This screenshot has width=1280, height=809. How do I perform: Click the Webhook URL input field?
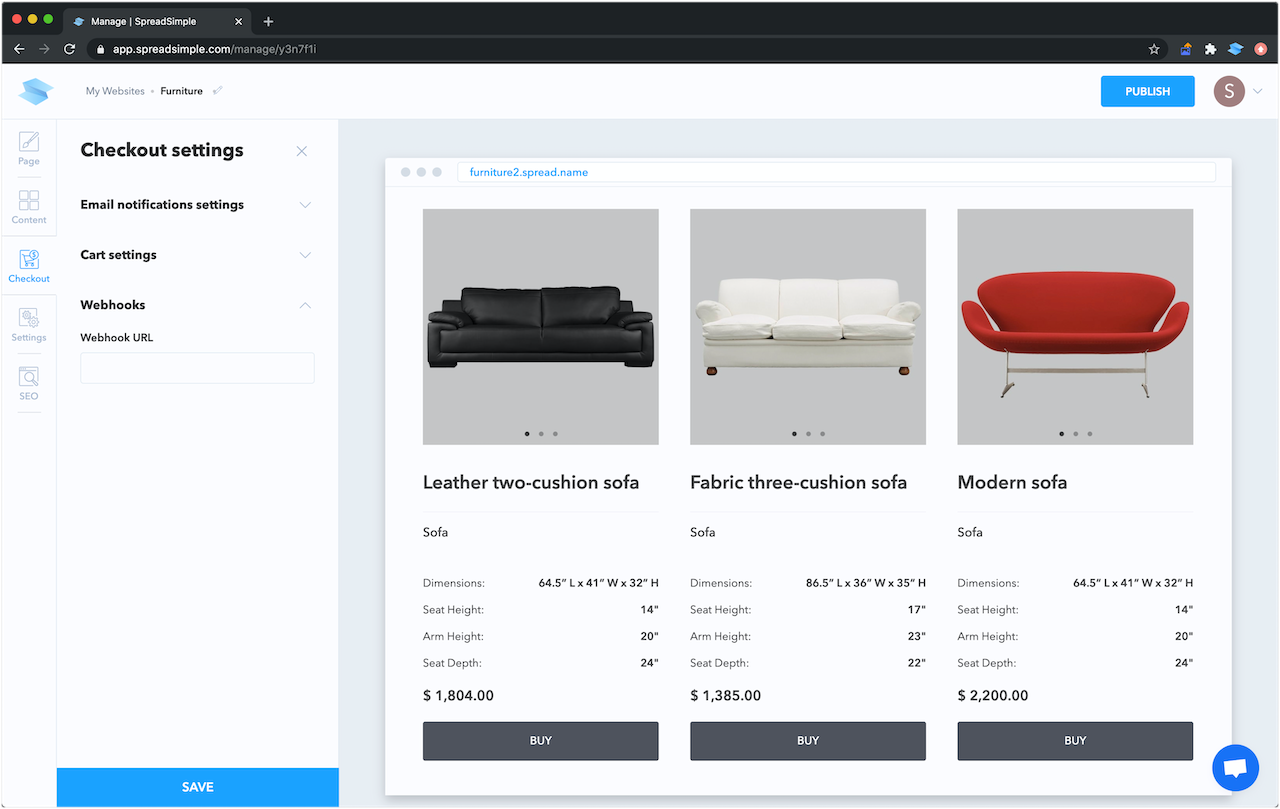(x=197, y=368)
